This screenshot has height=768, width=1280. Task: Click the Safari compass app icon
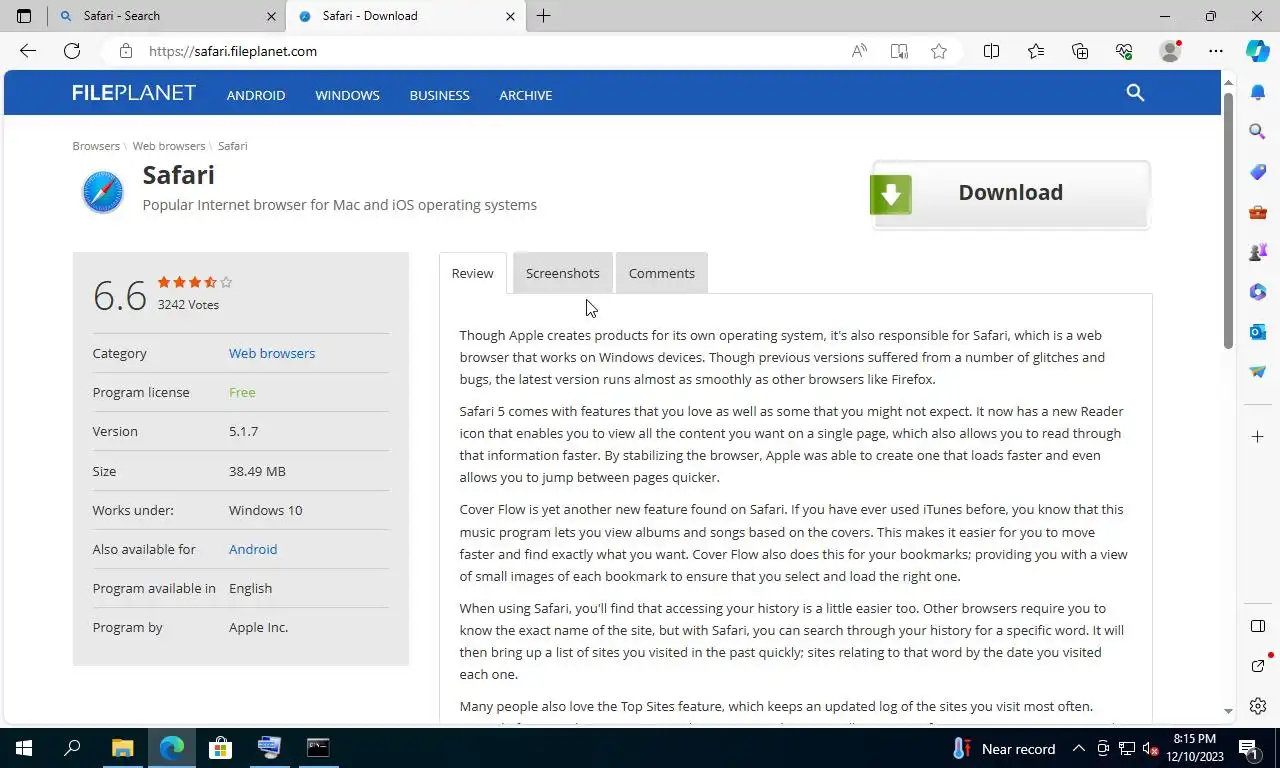(x=102, y=192)
